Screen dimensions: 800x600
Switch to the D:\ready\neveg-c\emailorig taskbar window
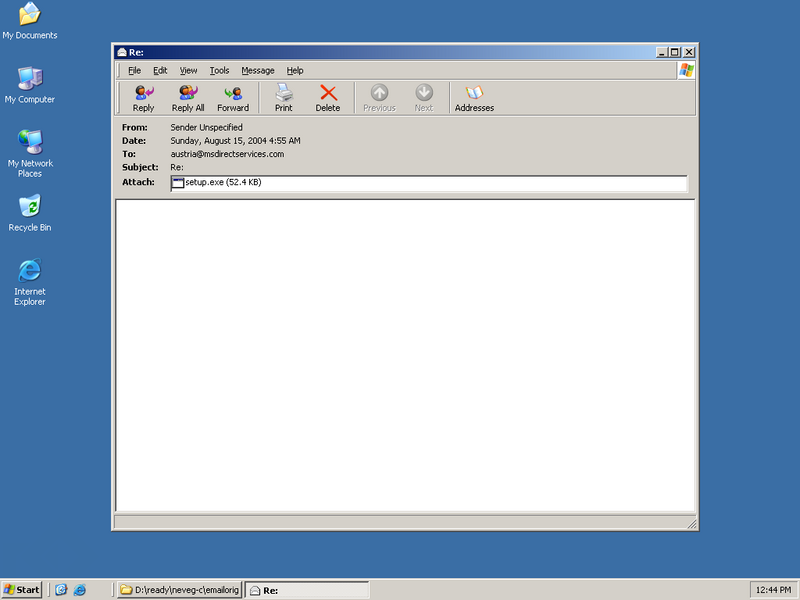pyautogui.click(x=180, y=590)
